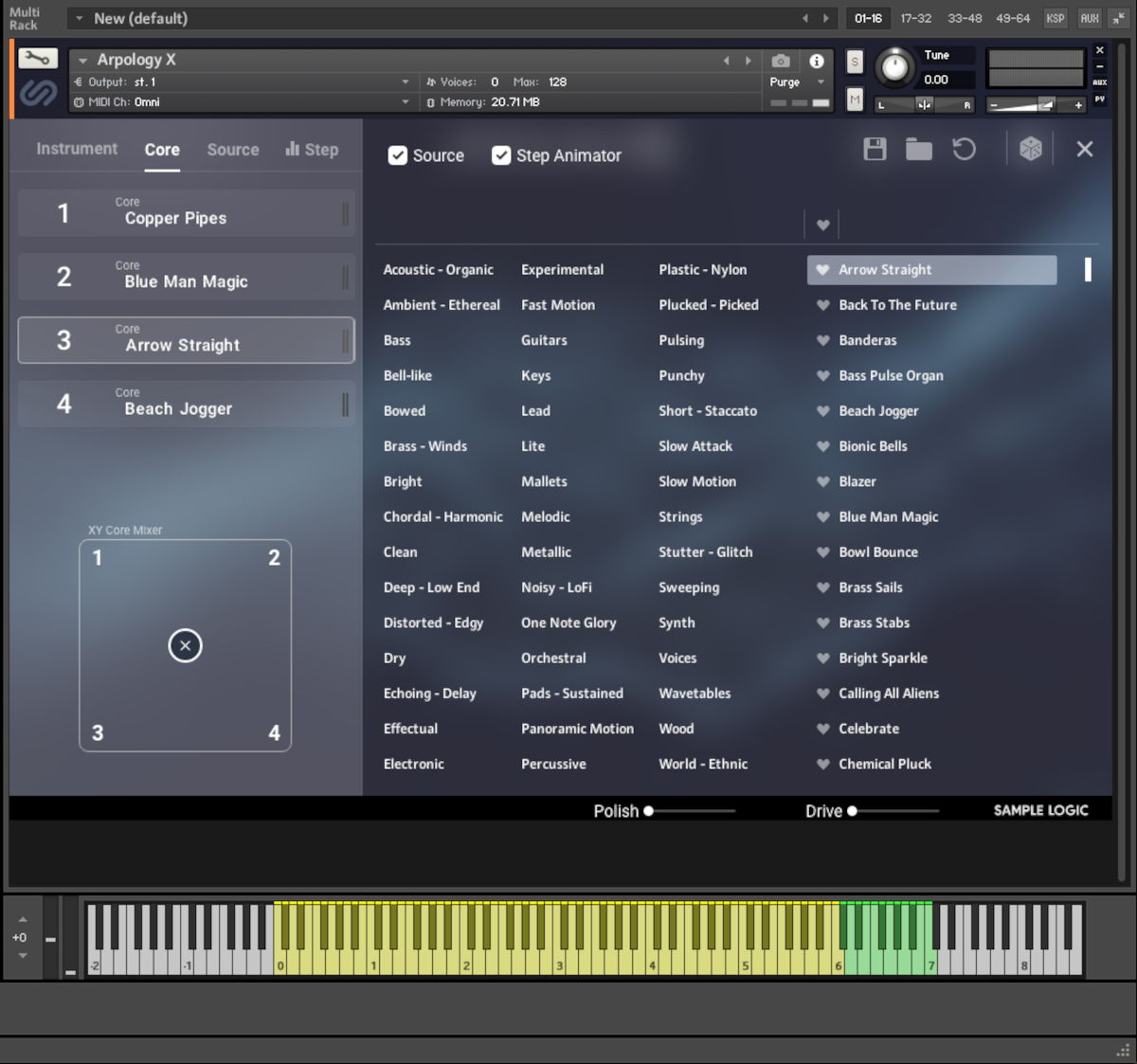
Task: Open the preset folder icon
Action: click(x=918, y=149)
